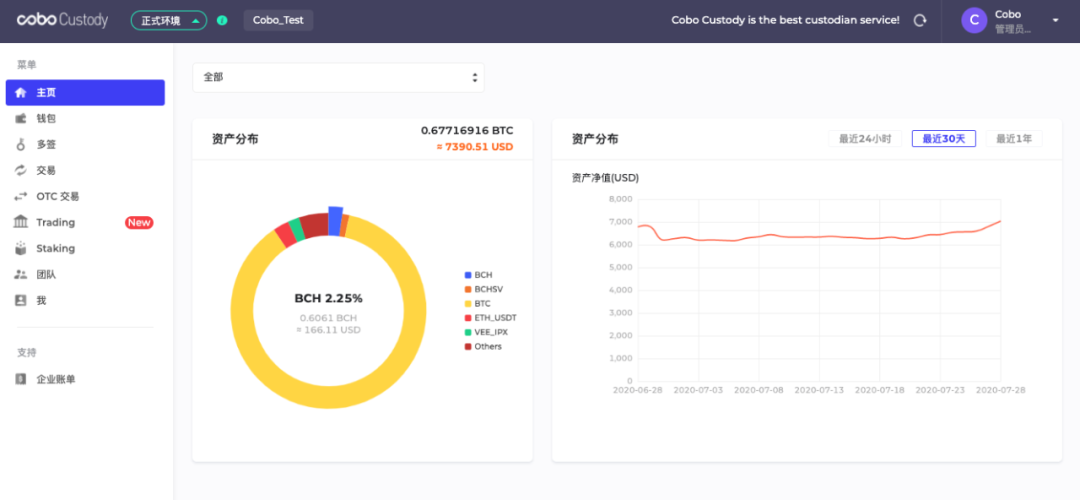Expand the Cobo account menu arrow

pyautogui.click(x=1055, y=20)
